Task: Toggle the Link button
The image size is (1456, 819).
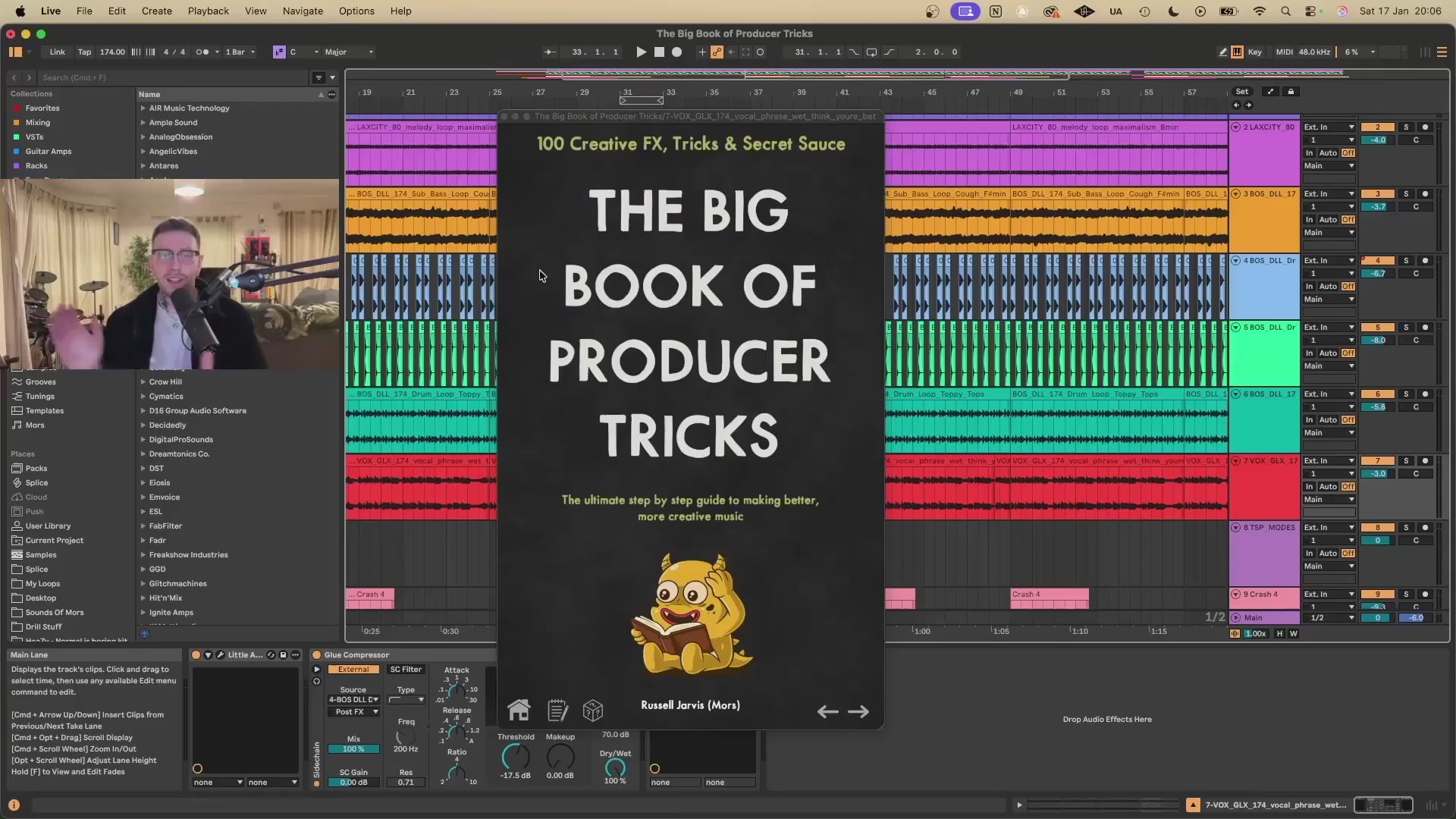Action: tap(58, 52)
